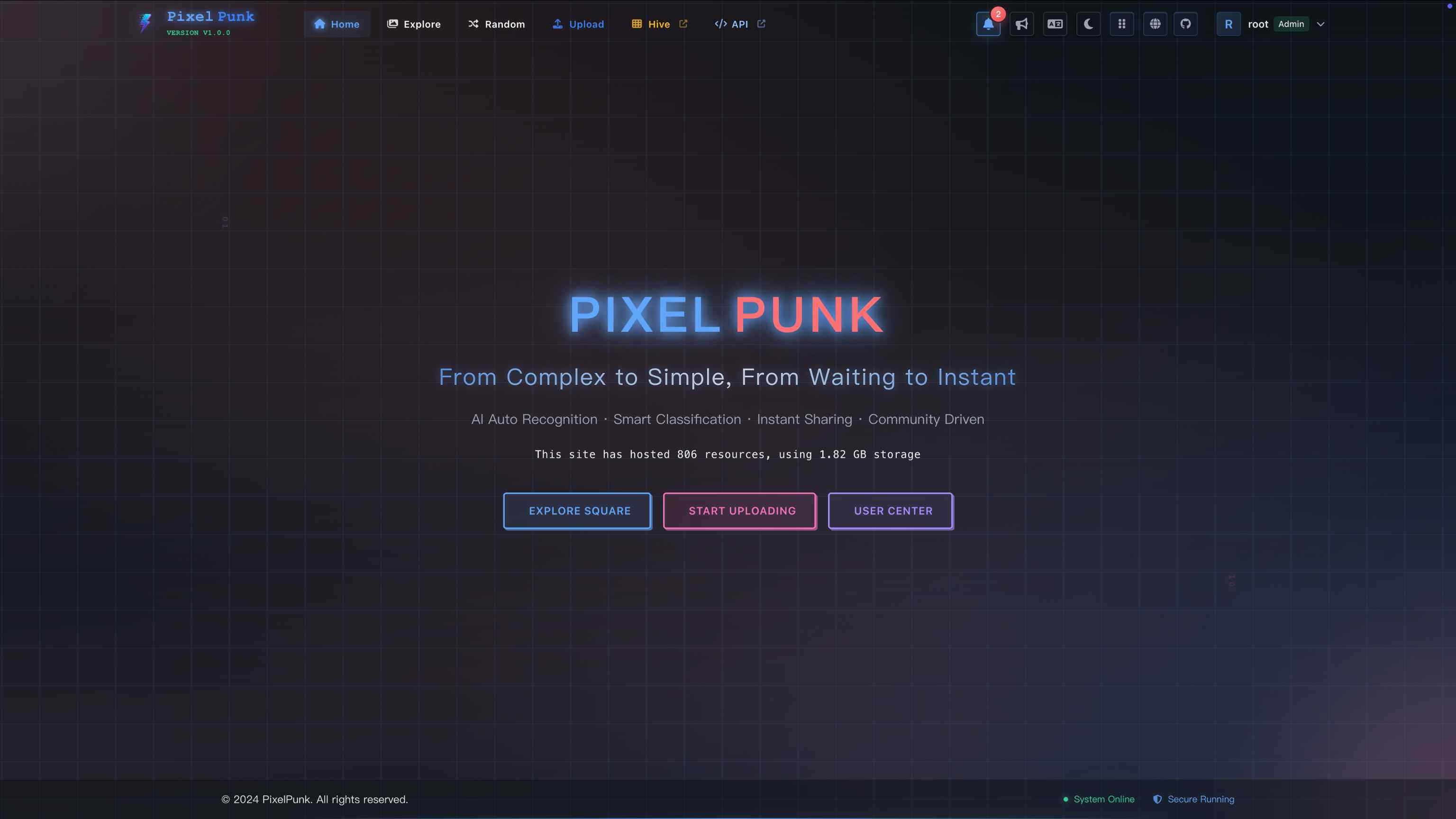This screenshot has width=1456, height=819.
Task: Open the Hive external link
Action: [659, 24]
